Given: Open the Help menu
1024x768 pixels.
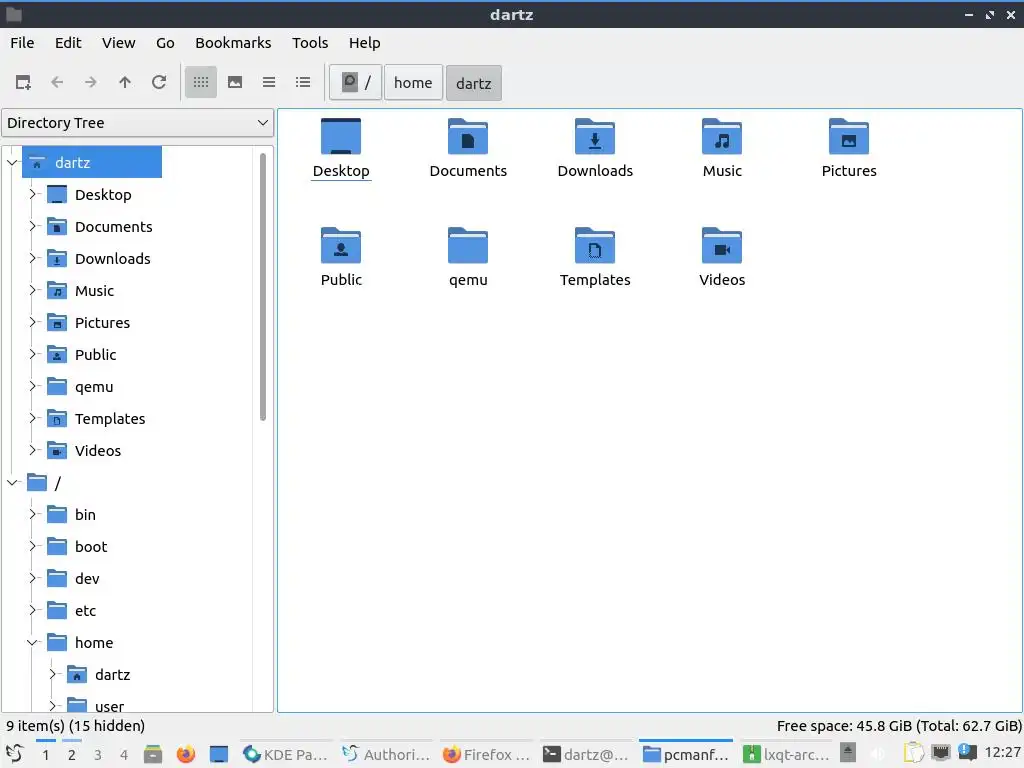Looking at the screenshot, I should tap(364, 43).
